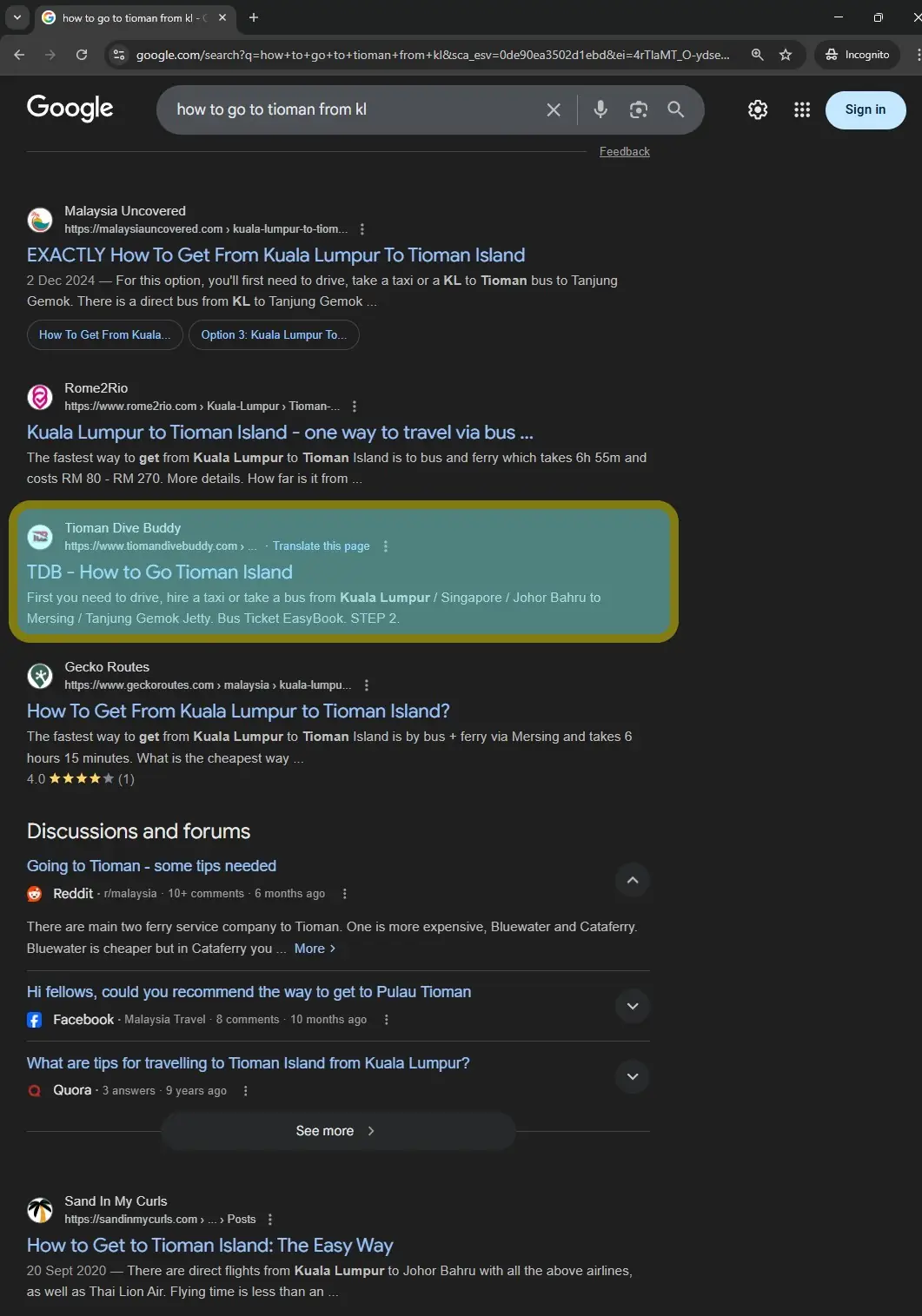
Task: Start a voice search with the microphone icon
Action: pos(600,109)
